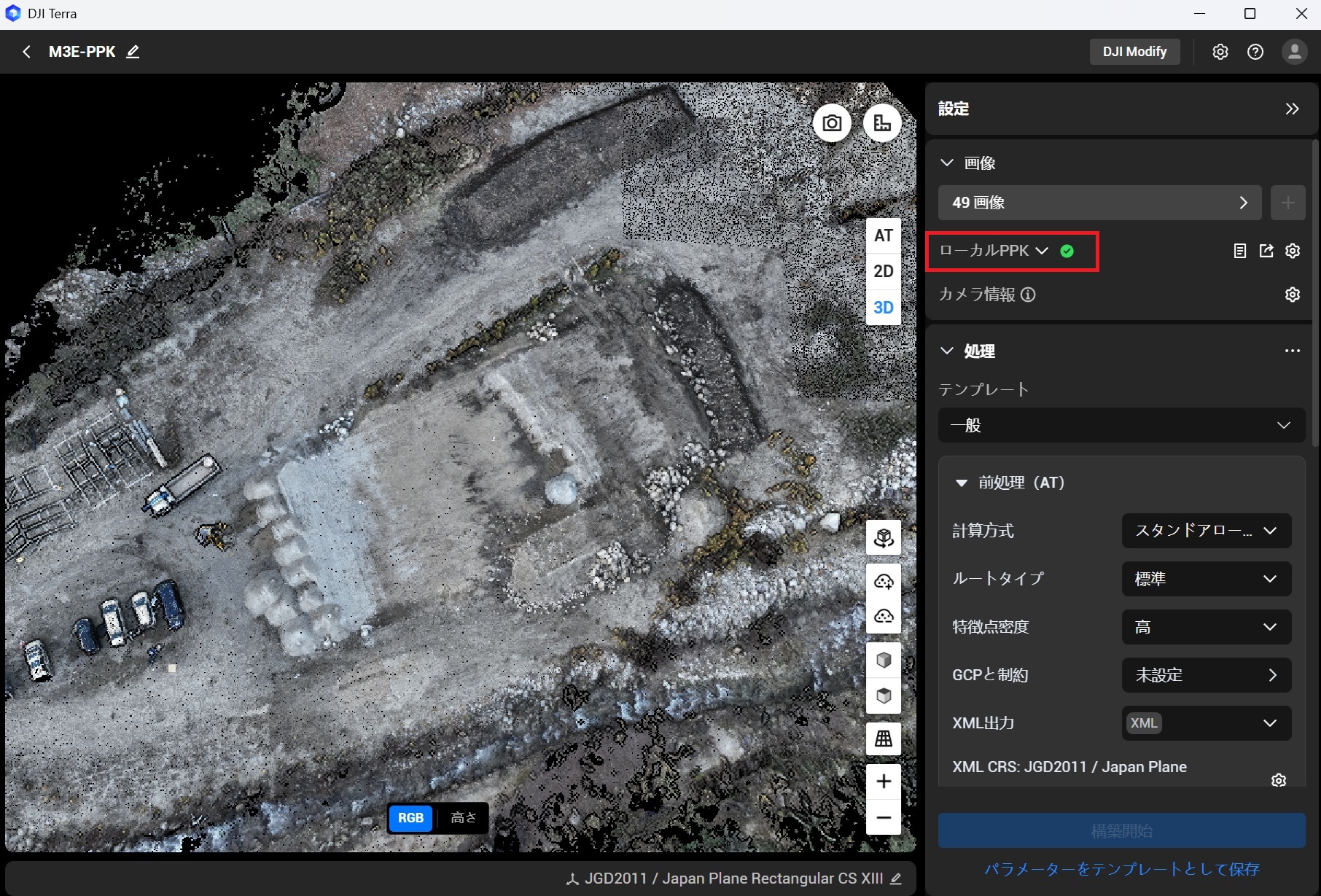Open camera info settings gear
The width and height of the screenshot is (1321, 896).
pyautogui.click(x=1292, y=295)
